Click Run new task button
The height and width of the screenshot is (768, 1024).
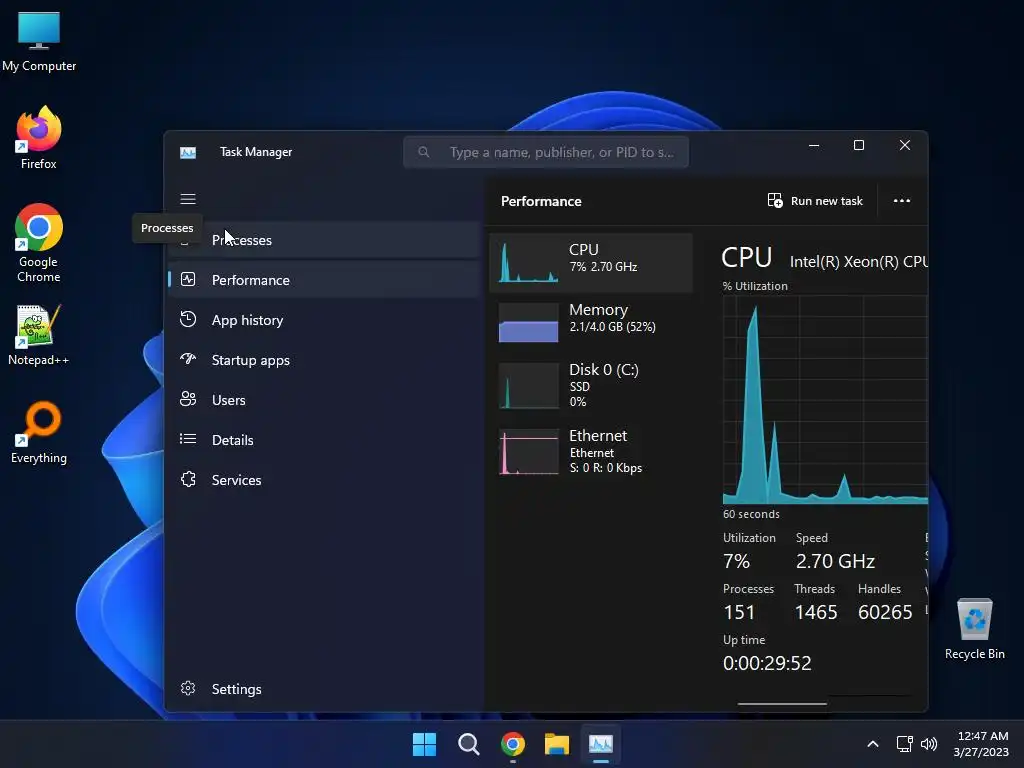(815, 200)
